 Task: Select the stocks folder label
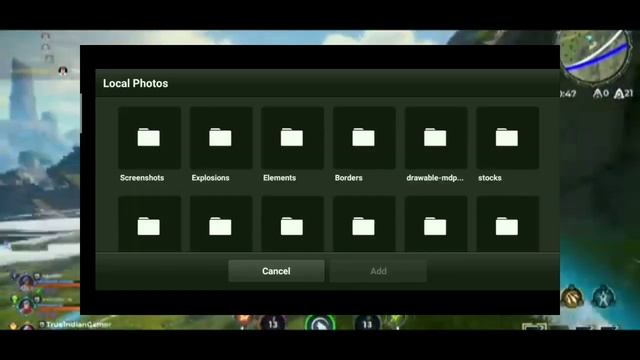(x=490, y=178)
